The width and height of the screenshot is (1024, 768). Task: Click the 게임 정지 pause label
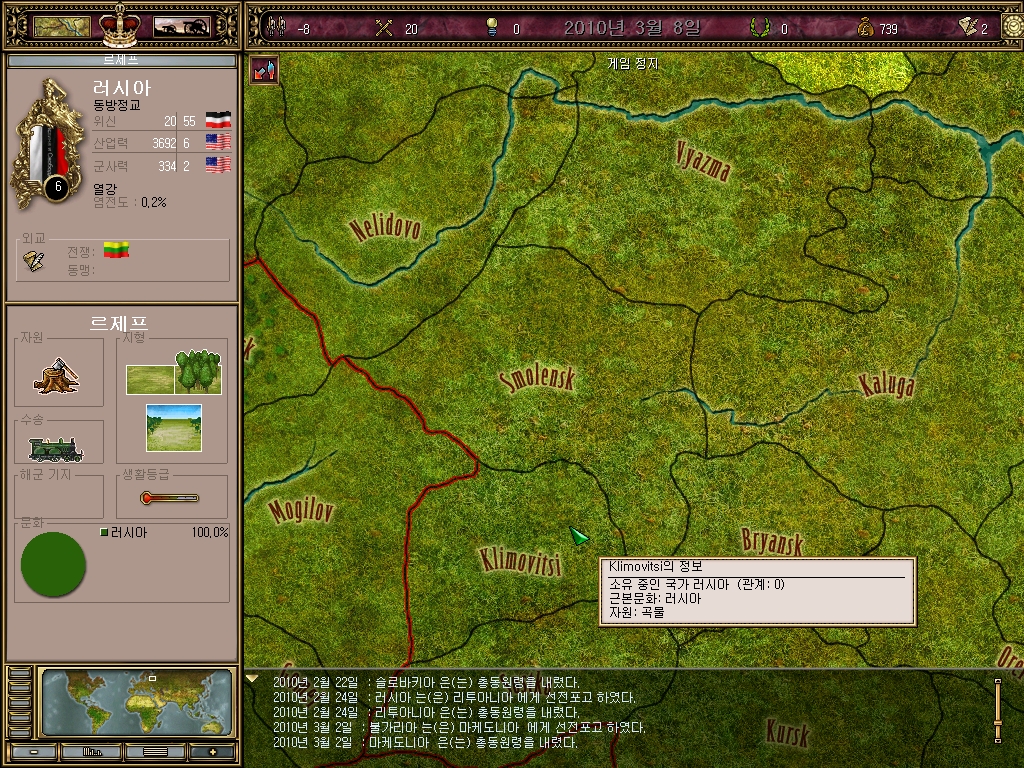[x=633, y=63]
